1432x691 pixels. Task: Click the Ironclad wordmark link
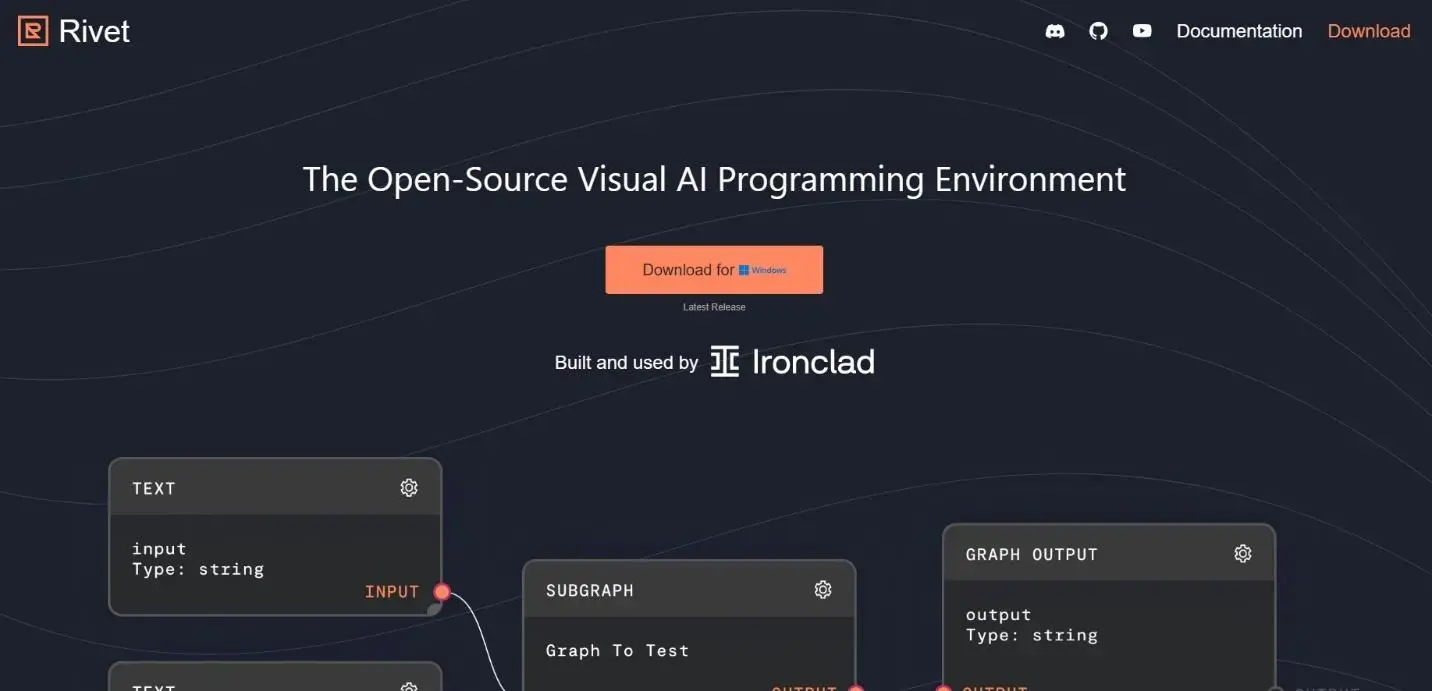click(813, 362)
